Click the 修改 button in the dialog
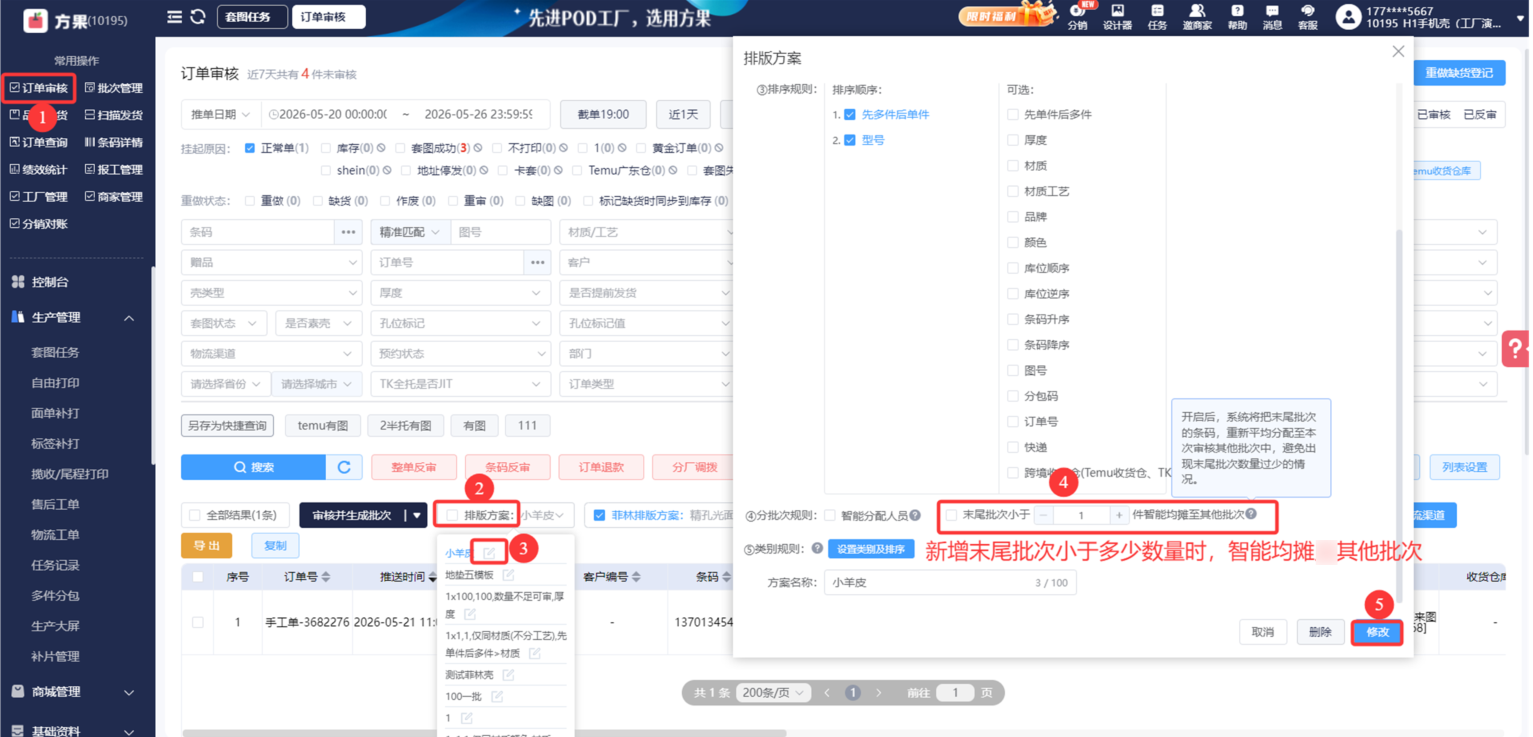Image resolution: width=1533 pixels, height=737 pixels. coord(1378,632)
